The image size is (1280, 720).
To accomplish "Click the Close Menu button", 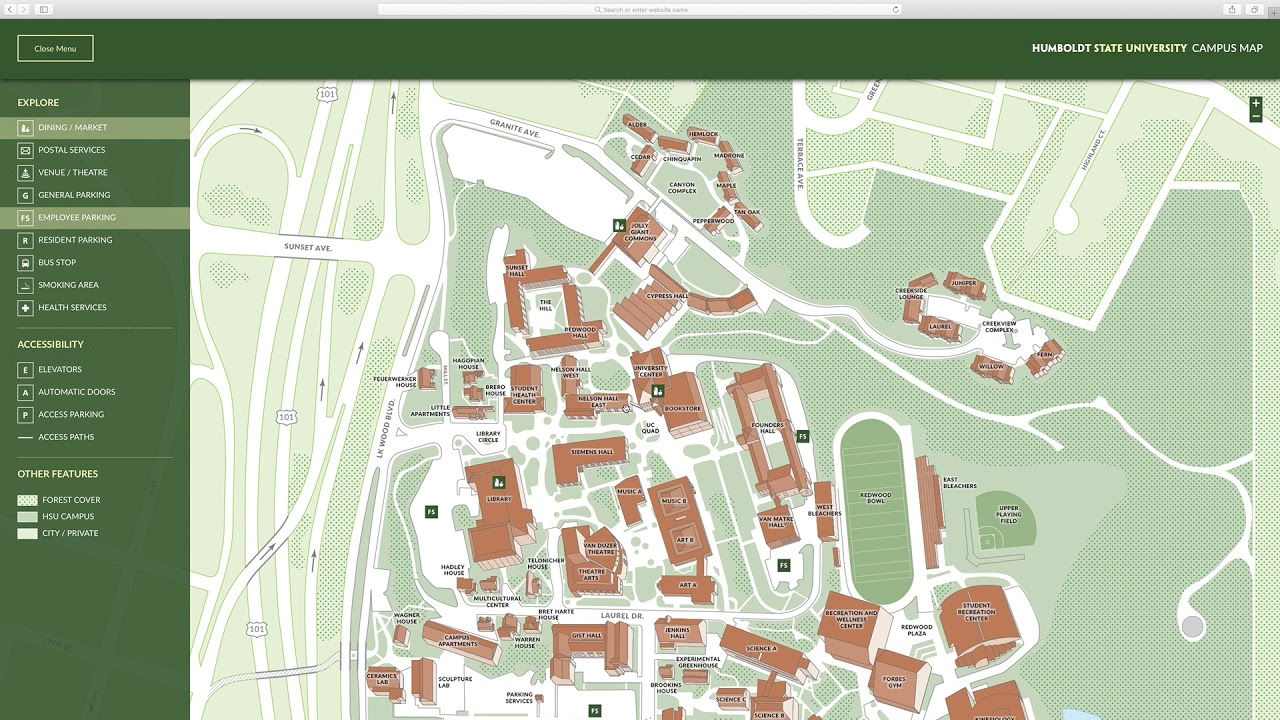I will [x=55, y=48].
